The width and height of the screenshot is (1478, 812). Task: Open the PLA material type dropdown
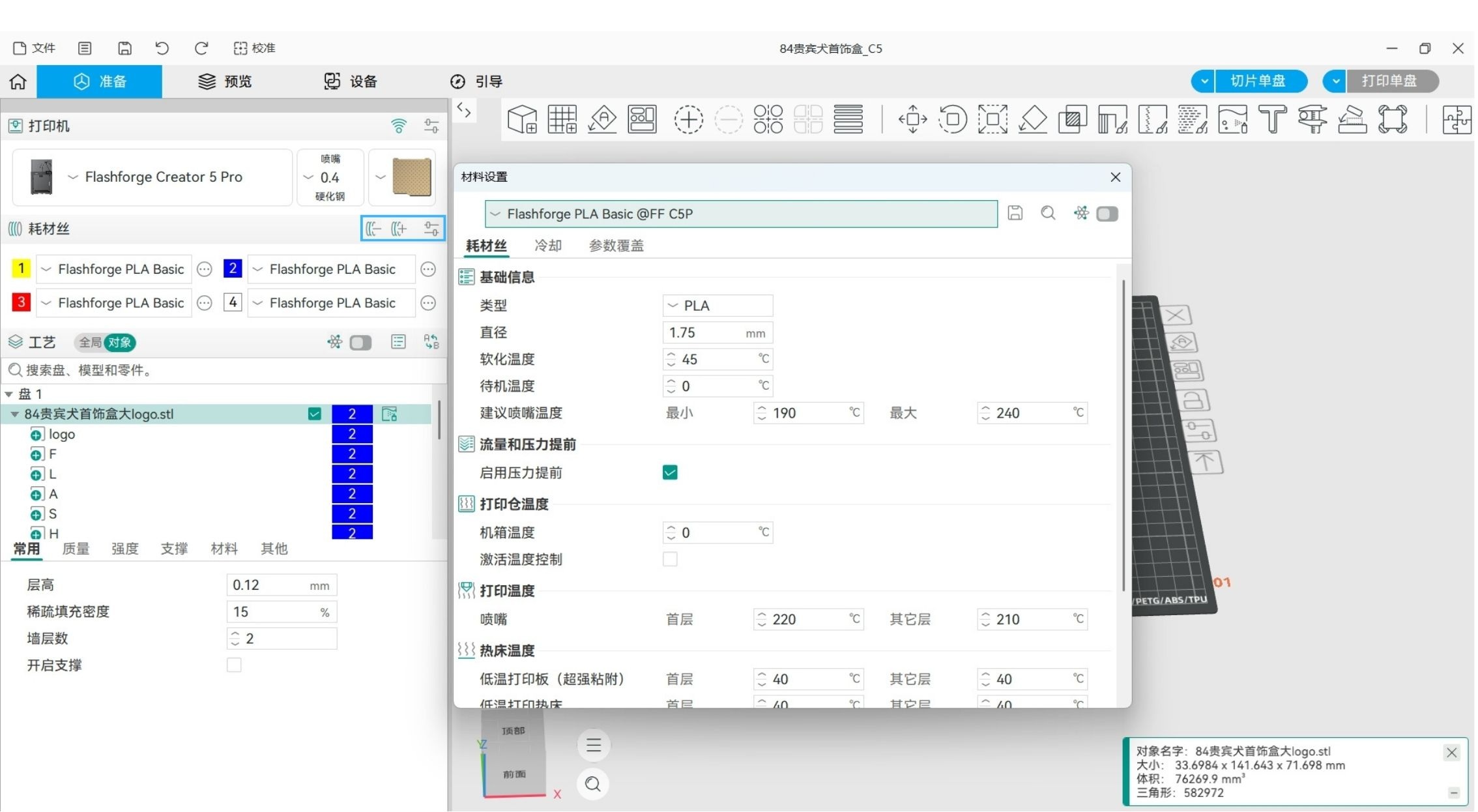click(717, 306)
